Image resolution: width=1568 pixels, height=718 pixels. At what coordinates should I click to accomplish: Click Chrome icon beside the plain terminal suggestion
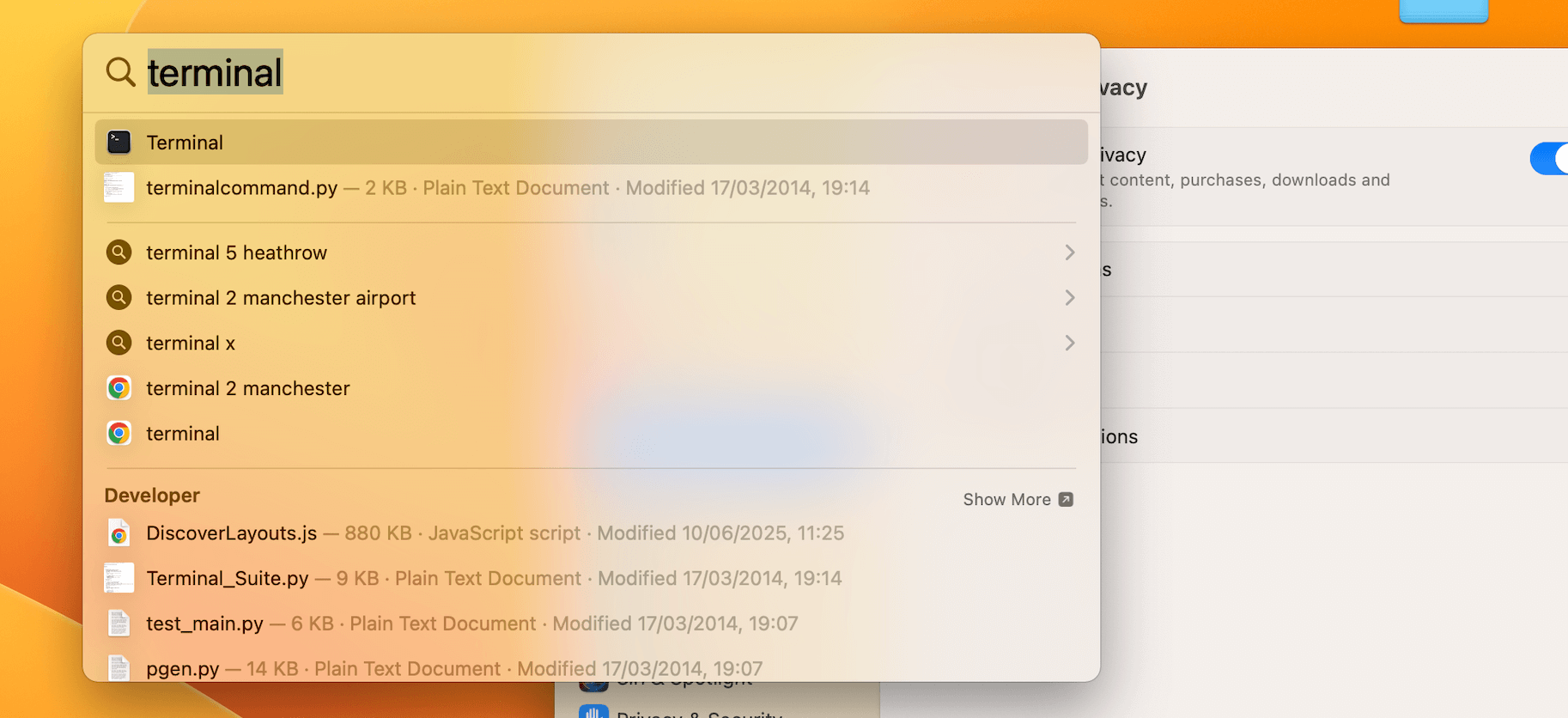pyautogui.click(x=119, y=433)
